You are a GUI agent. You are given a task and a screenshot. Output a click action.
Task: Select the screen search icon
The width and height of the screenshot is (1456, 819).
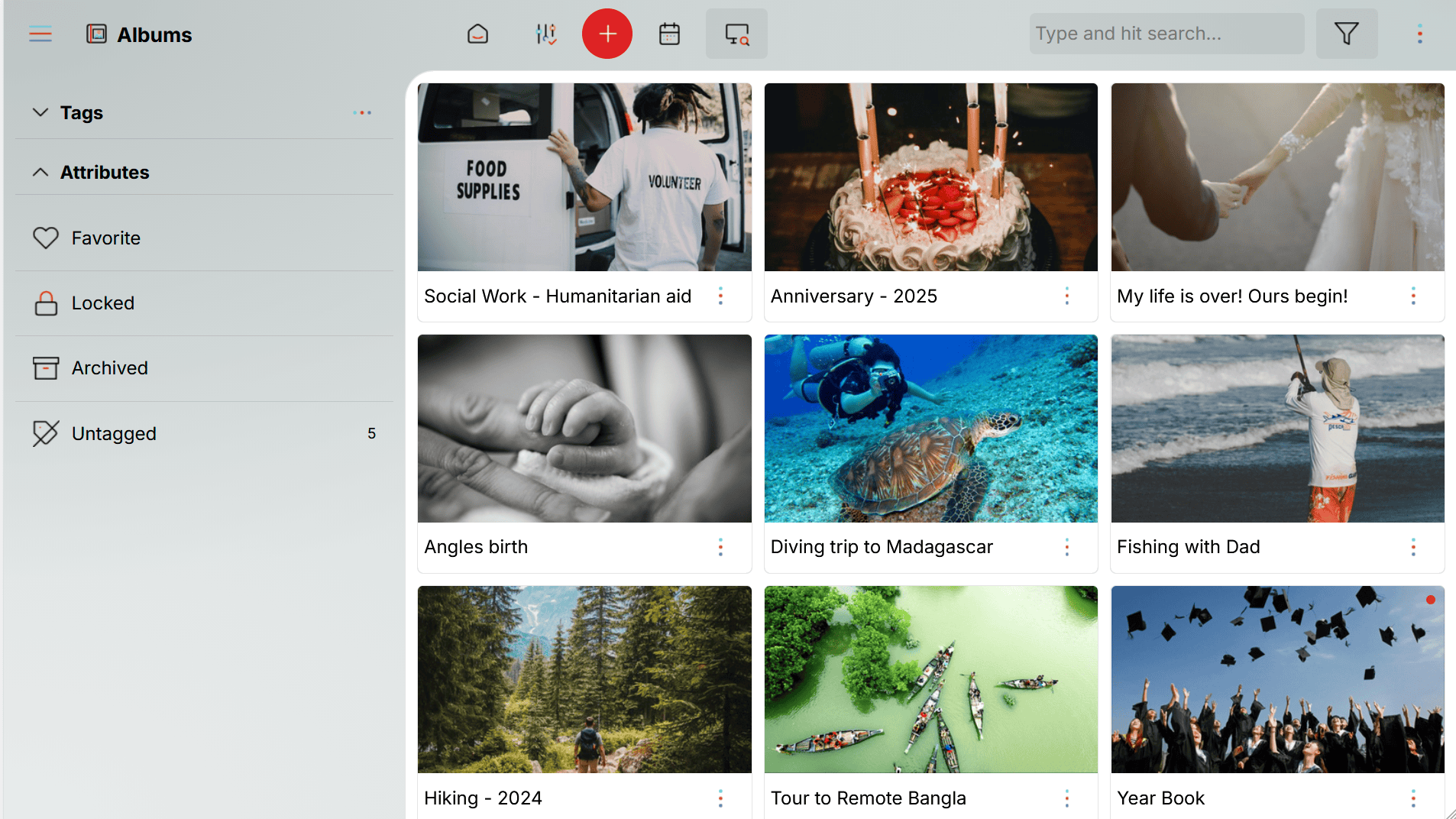pos(736,34)
